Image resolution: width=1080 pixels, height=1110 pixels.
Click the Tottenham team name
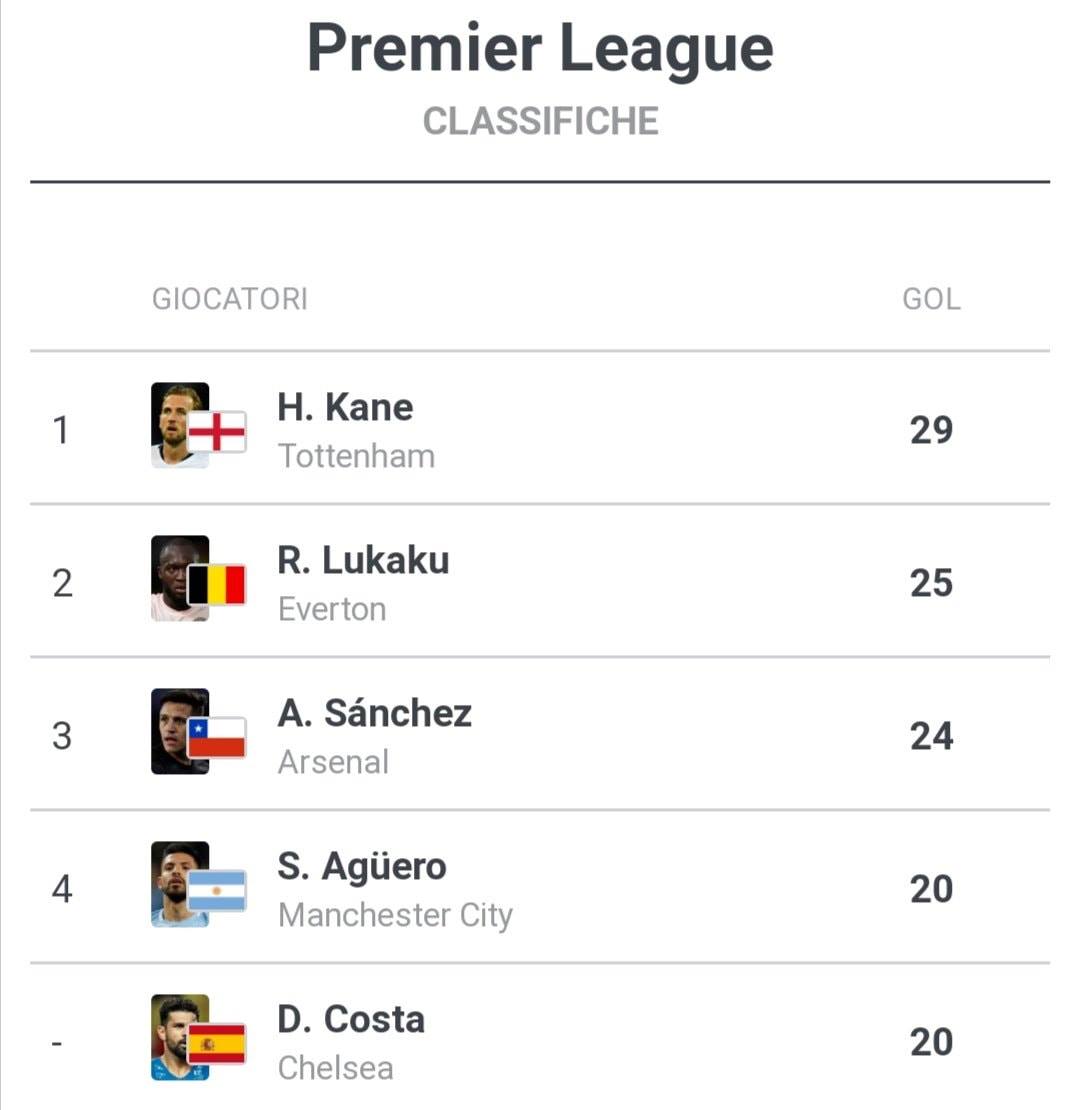tap(356, 456)
